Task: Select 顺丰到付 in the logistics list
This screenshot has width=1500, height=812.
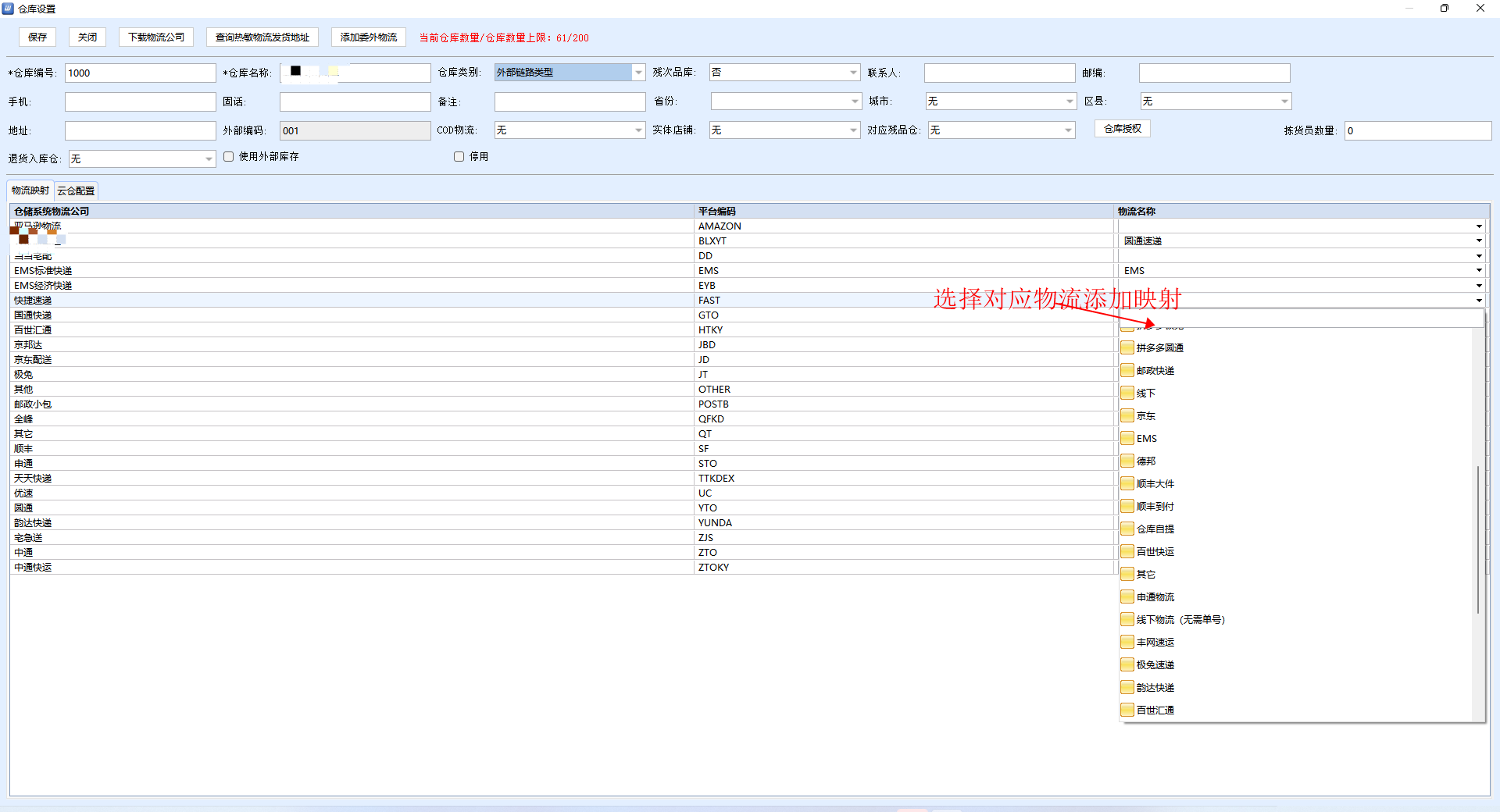Action: tap(1155, 507)
